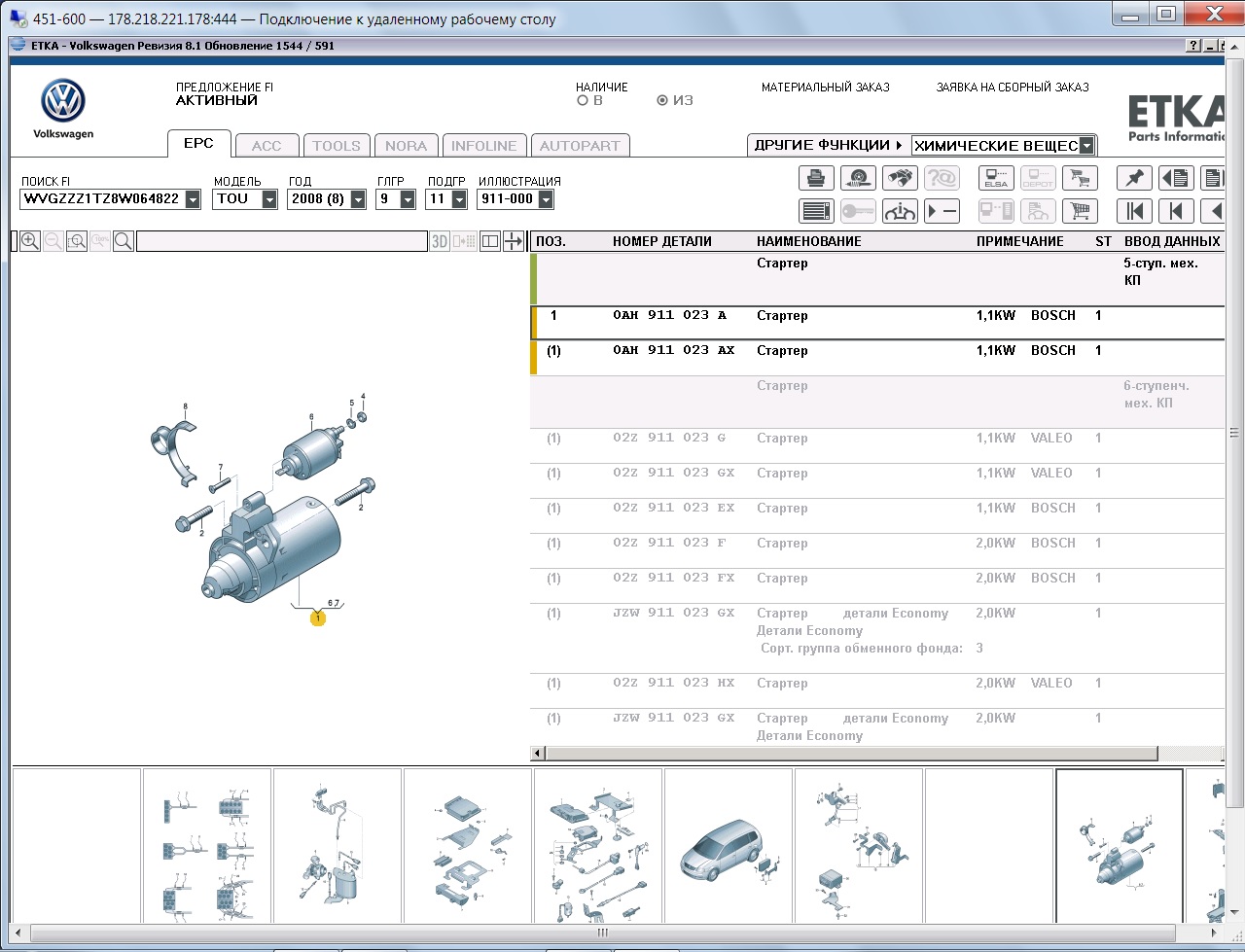Click the remote desktop title bar icon
This screenshot has height=952, width=1245.
[x=18, y=18]
